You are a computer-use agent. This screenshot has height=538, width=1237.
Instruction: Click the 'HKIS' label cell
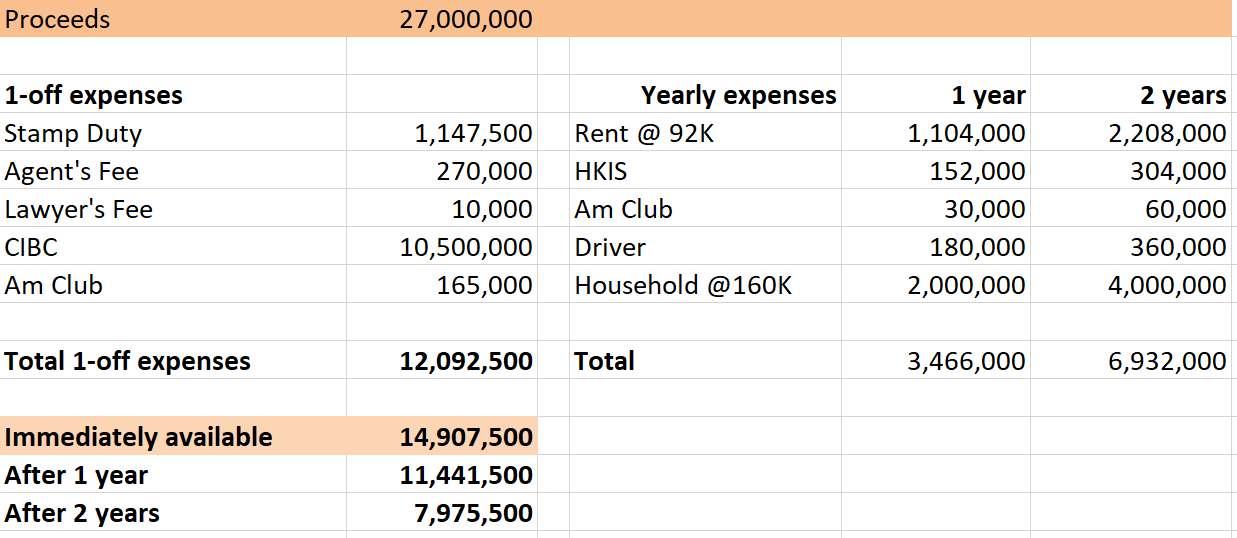click(x=705, y=171)
